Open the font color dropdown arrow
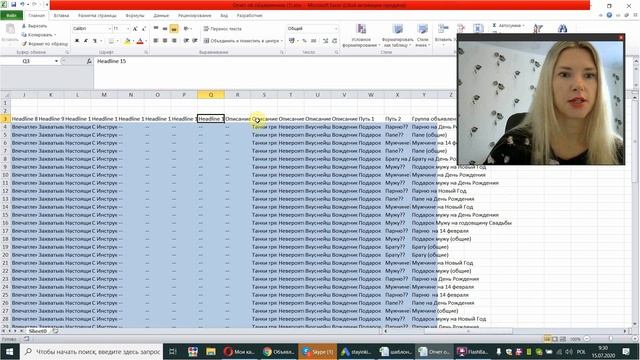Screen dimensions: 640x360 point(146,41)
